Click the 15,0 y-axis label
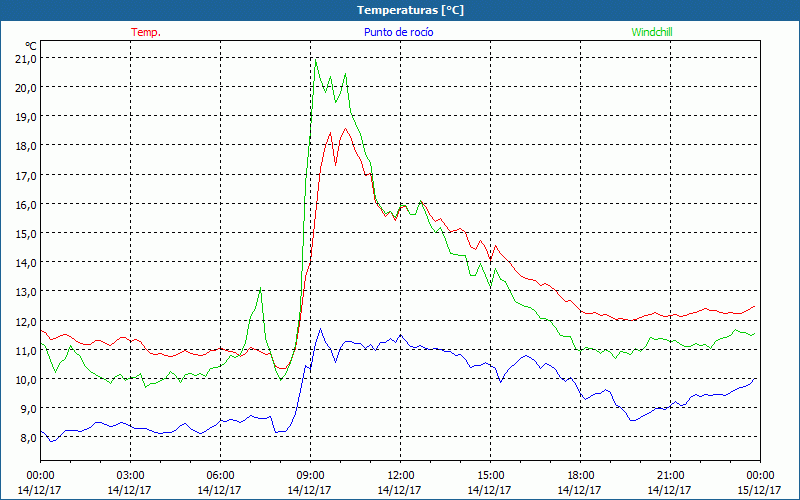800x500 pixels. 27,233
